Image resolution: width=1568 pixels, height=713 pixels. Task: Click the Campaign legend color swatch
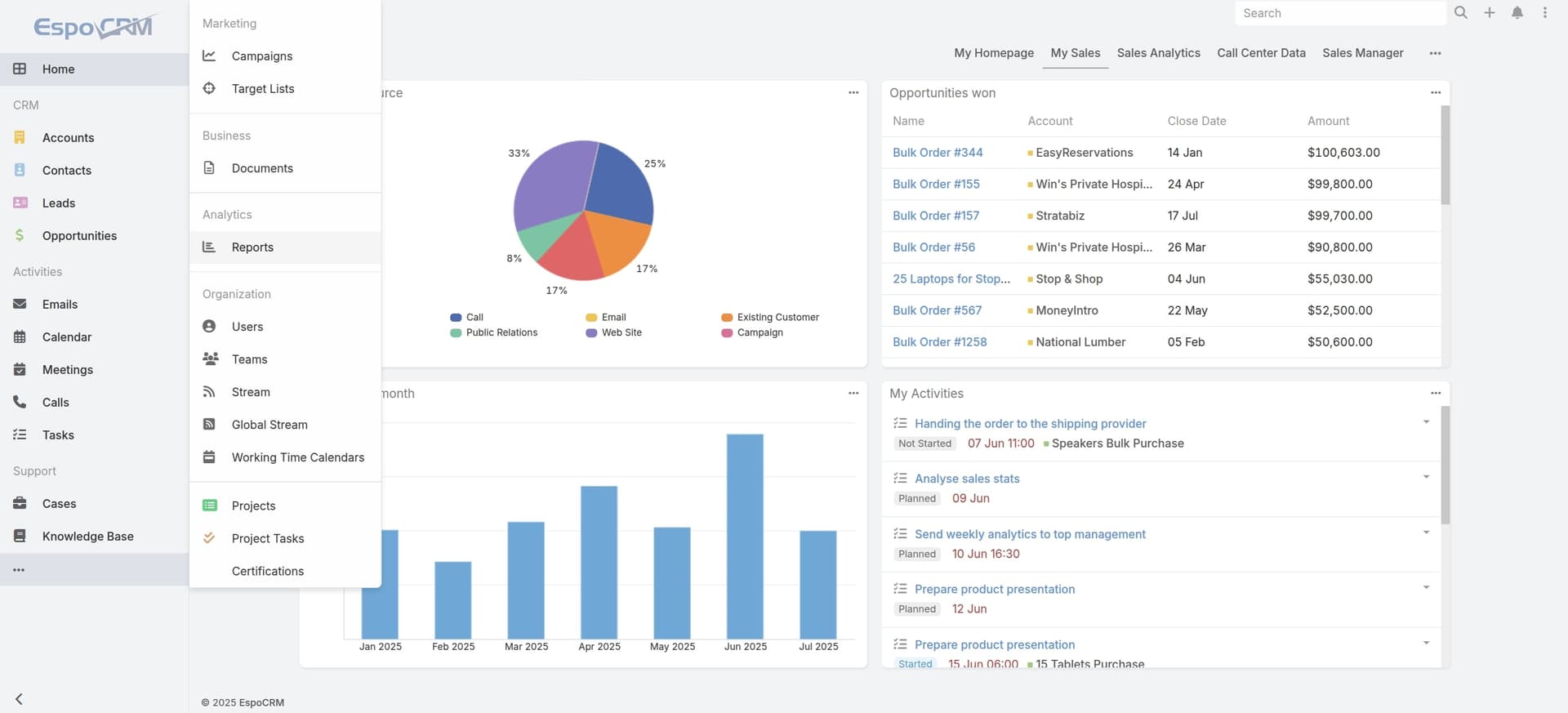[x=727, y=332]
